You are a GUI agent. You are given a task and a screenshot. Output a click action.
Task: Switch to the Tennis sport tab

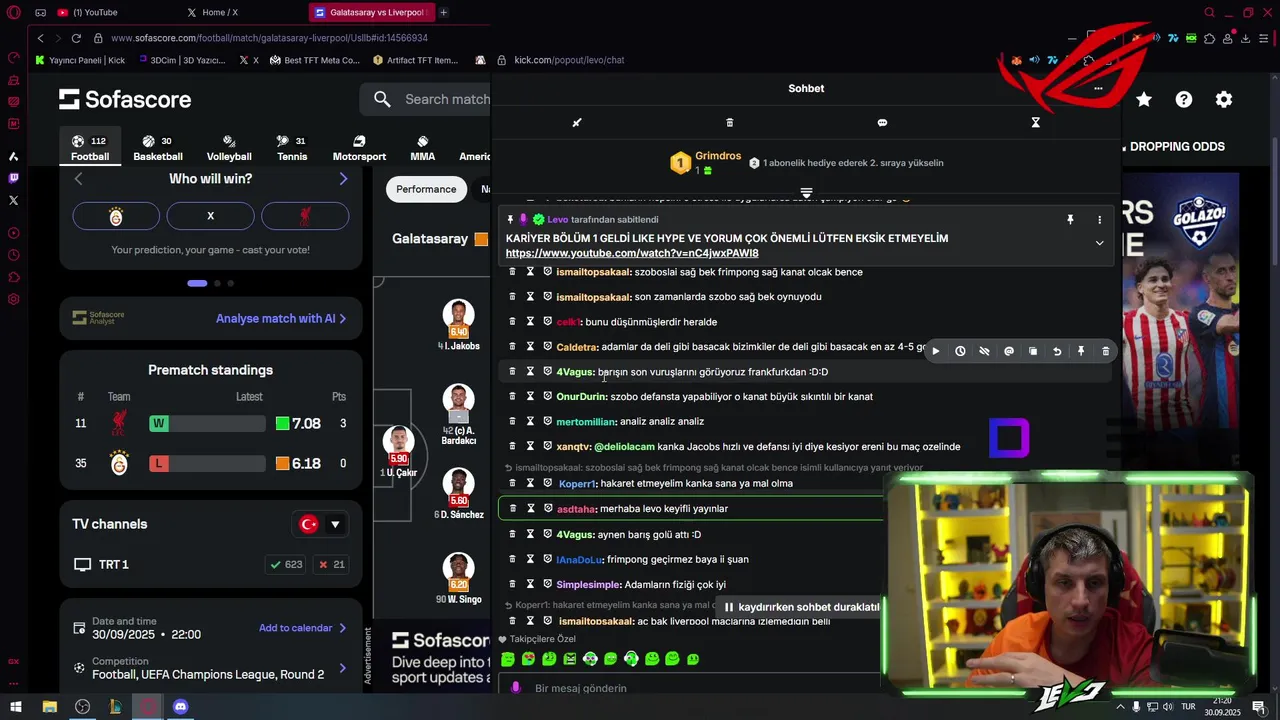click(x=292, y=148)
